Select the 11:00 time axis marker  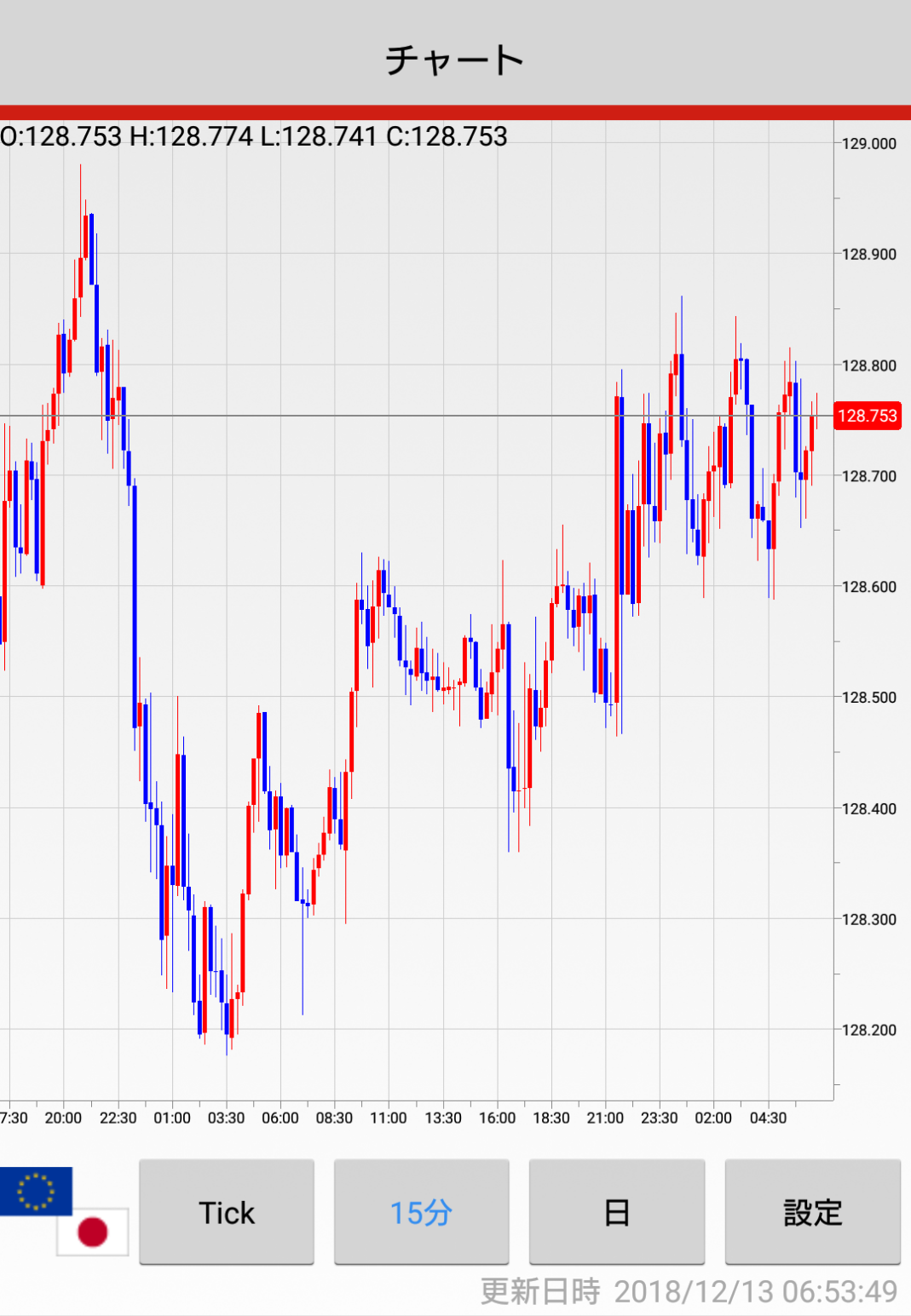(x=388, y=1118)
